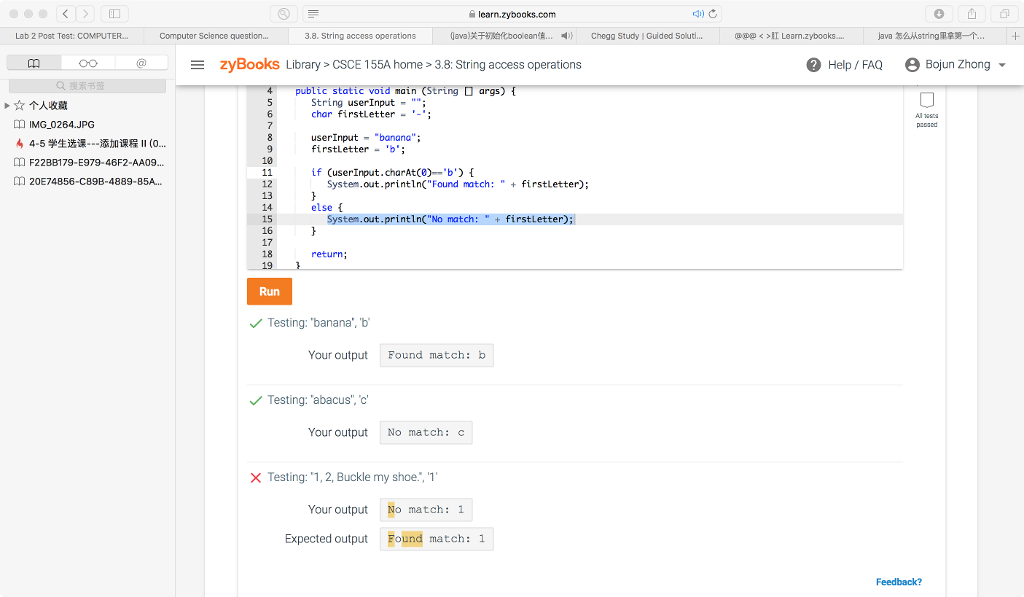Open the zyBooks navigation hamburger menu
The height and width of the screenshot is (597, 1024).
197,64
